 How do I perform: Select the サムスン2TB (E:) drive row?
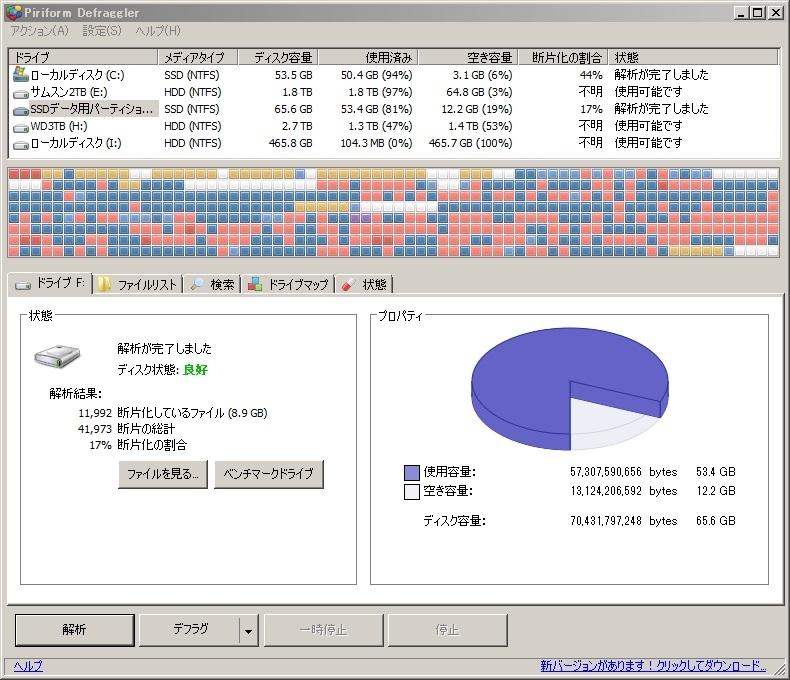[x=394, y=92]
